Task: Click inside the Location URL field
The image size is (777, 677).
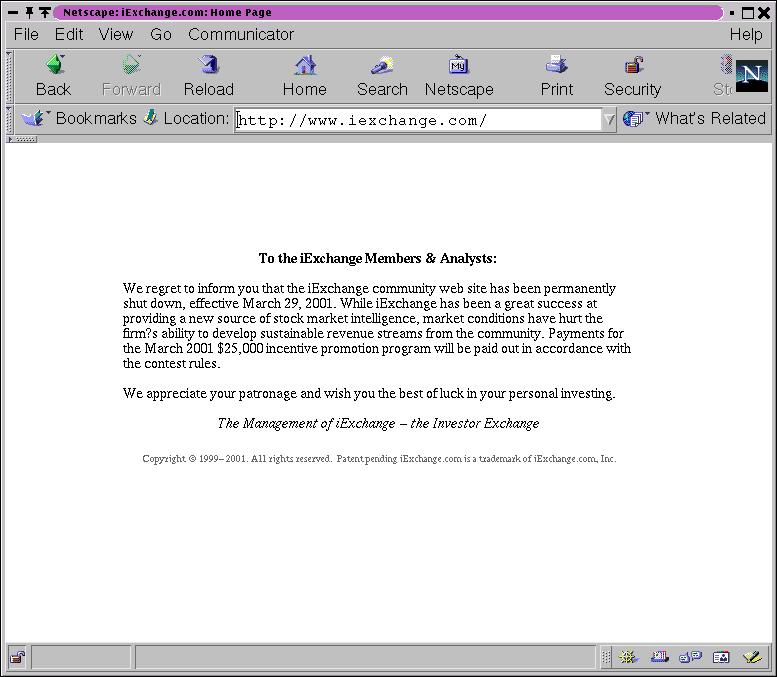Action: [418, 120]
